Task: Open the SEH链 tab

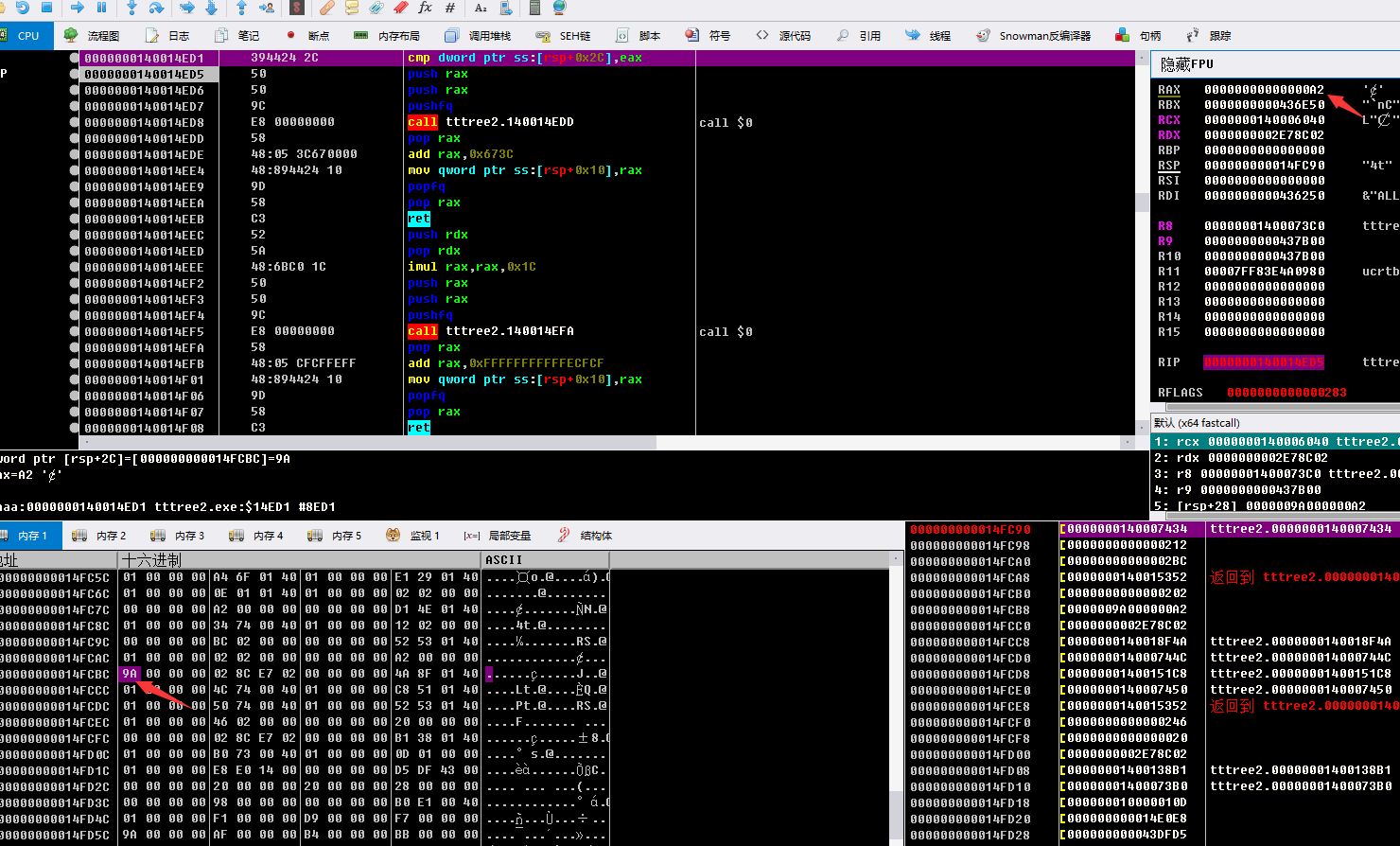Action: pos(563,36)
